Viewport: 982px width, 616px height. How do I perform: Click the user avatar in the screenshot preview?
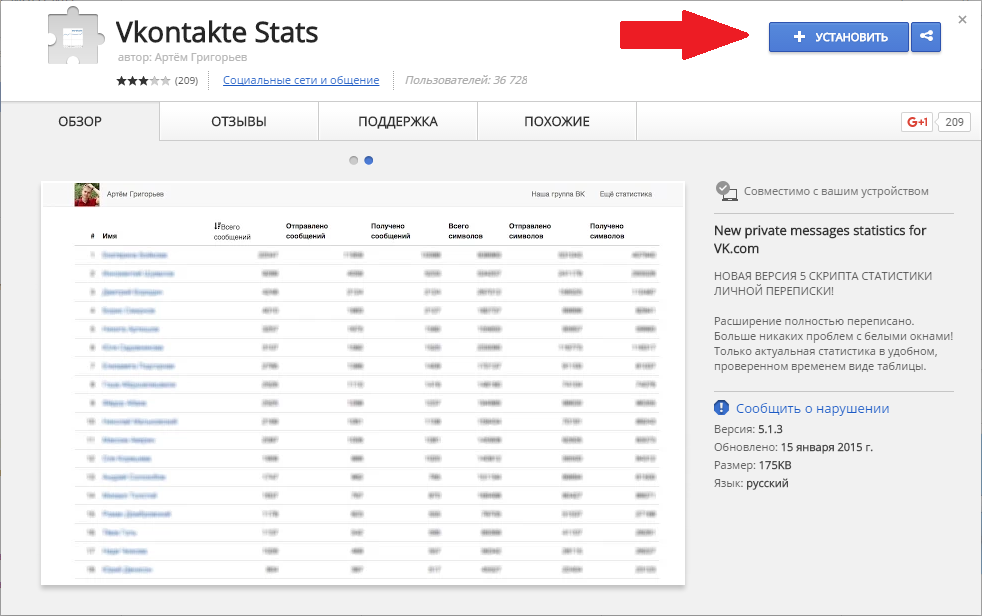tap(86, 194)
